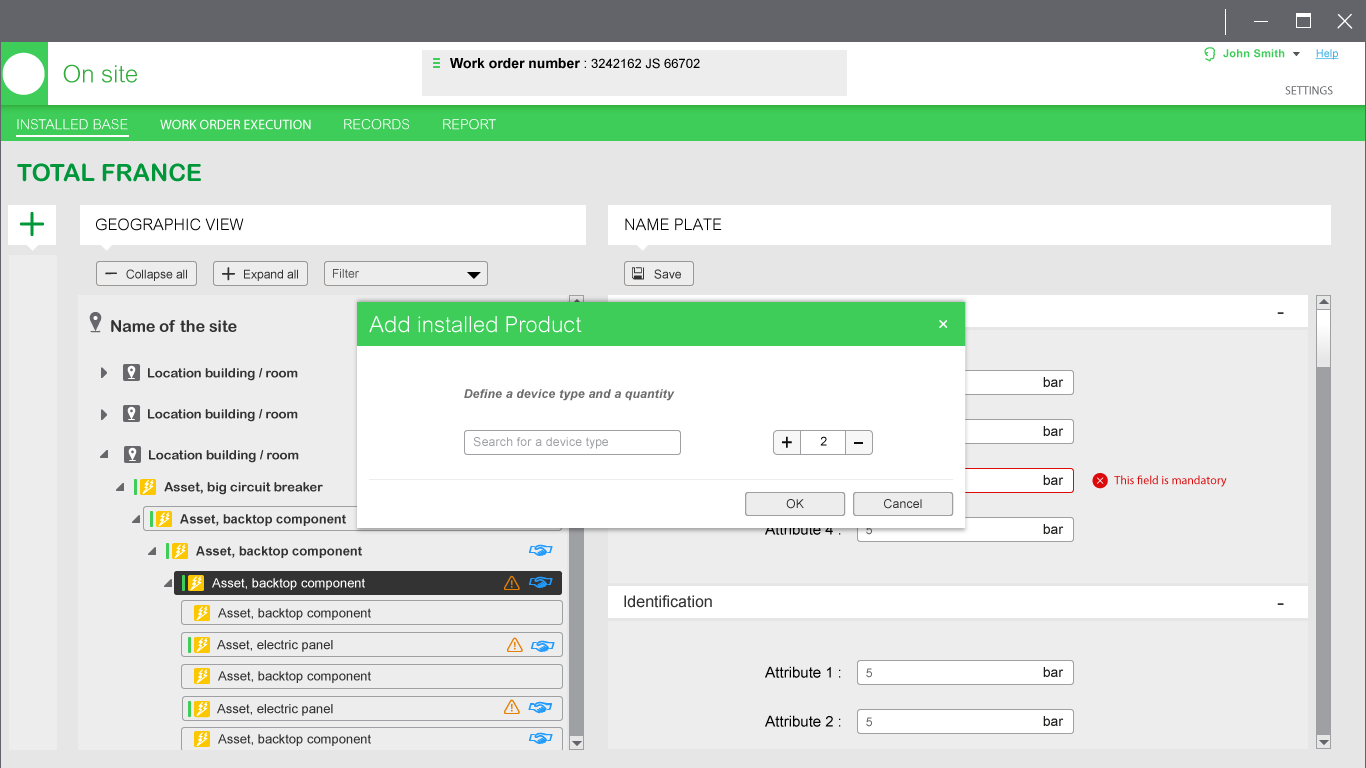
Task: Click lightning icon of big circuit breaker asset
Action: tap(148, 487)
